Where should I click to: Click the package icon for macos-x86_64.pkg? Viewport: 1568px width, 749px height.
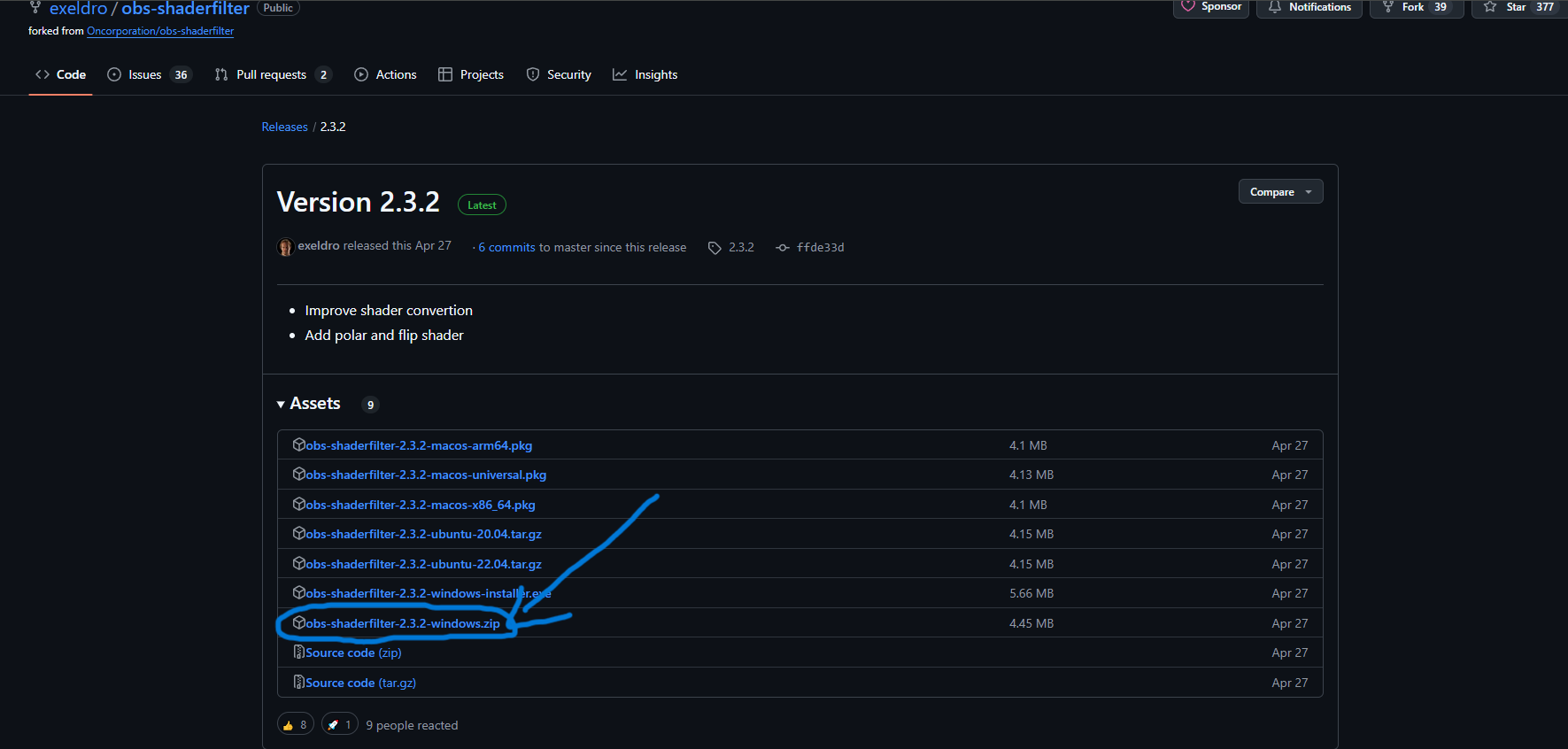point(299,504)
